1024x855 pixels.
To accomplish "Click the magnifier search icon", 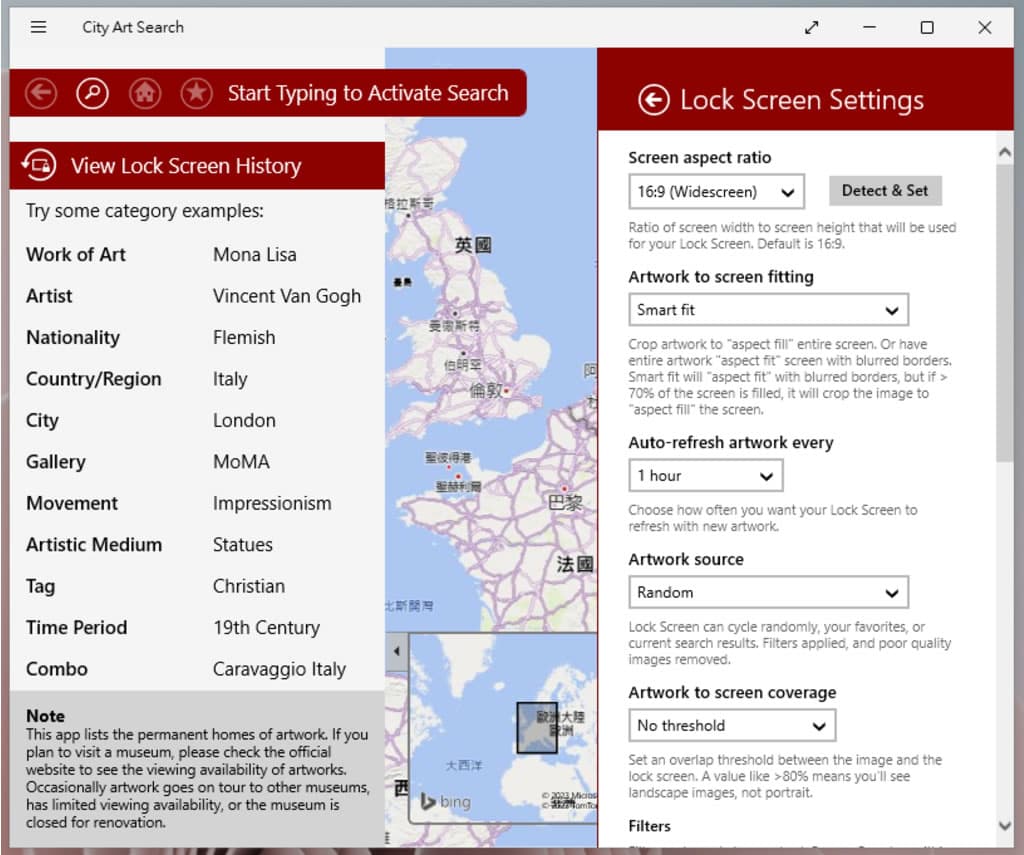I will 93,93.
